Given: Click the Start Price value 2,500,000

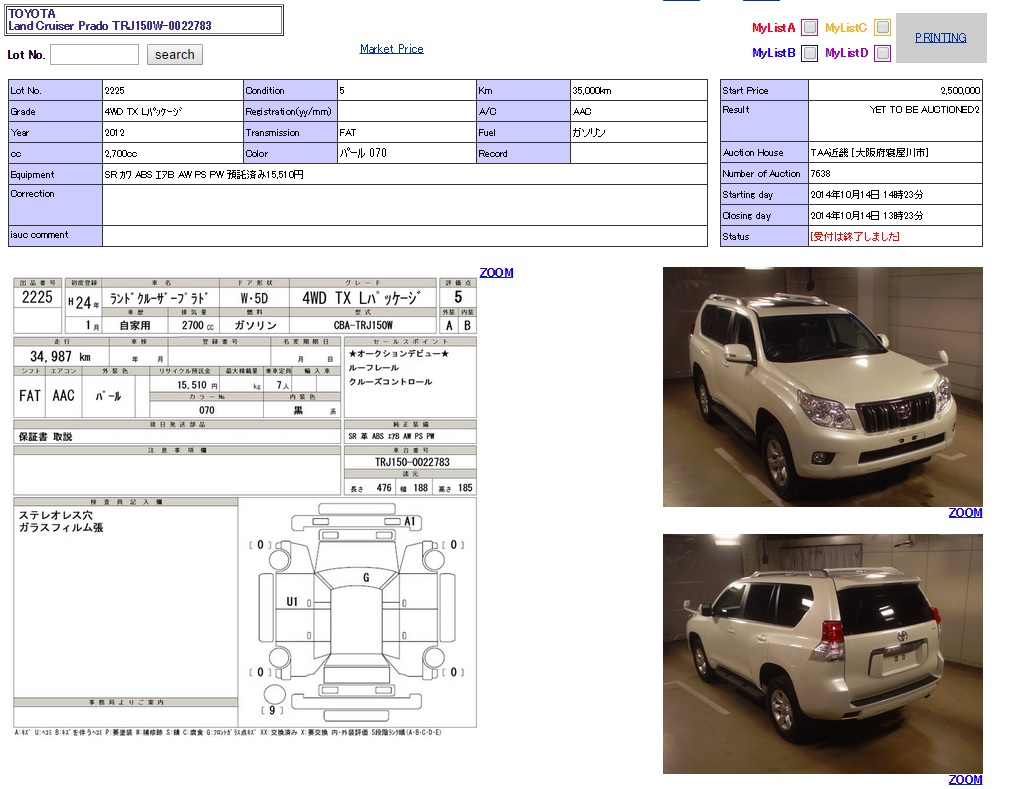Looking at the screenshot, I should 959,91.
